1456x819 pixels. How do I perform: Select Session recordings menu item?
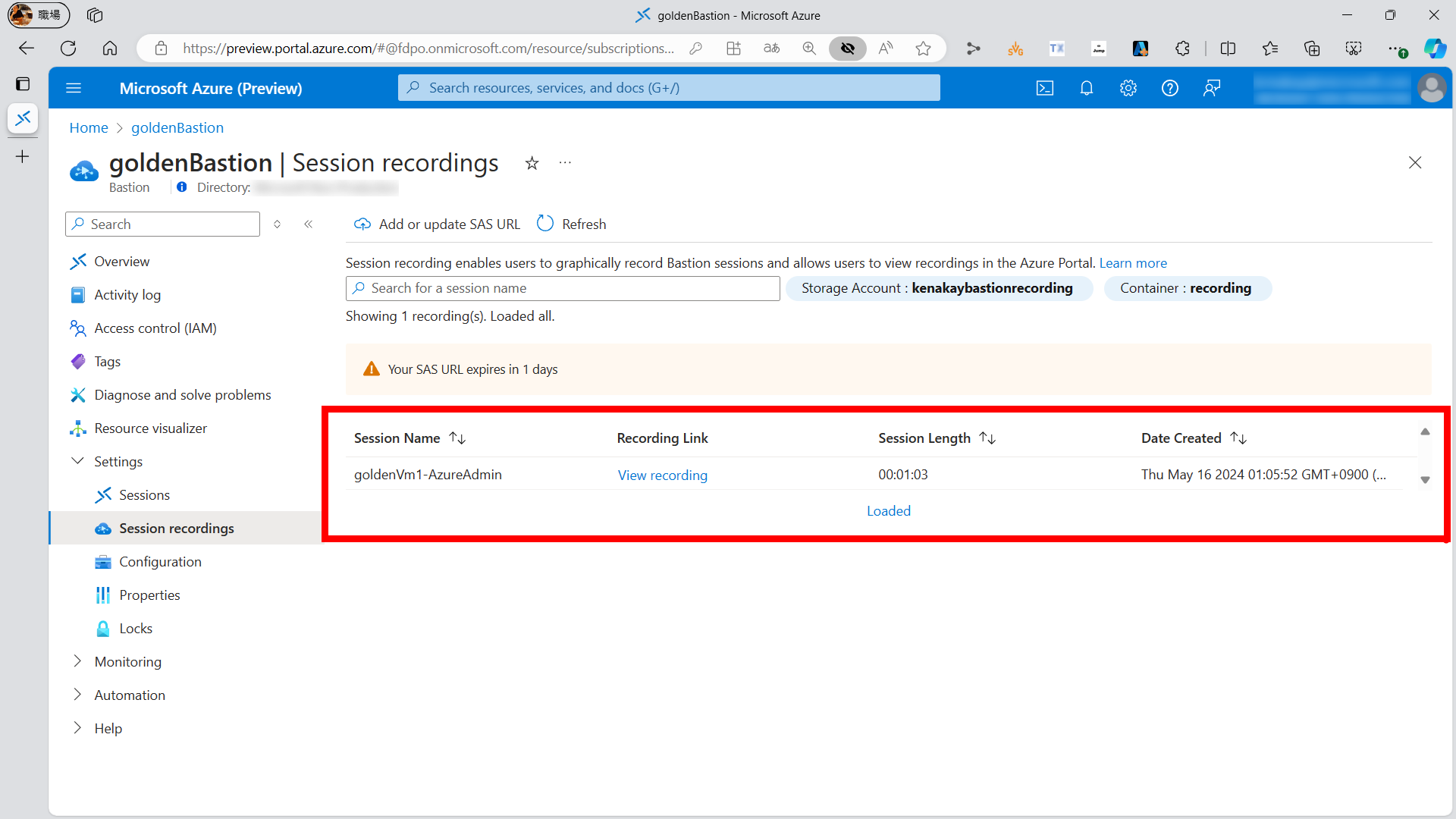tap(176, 529)
